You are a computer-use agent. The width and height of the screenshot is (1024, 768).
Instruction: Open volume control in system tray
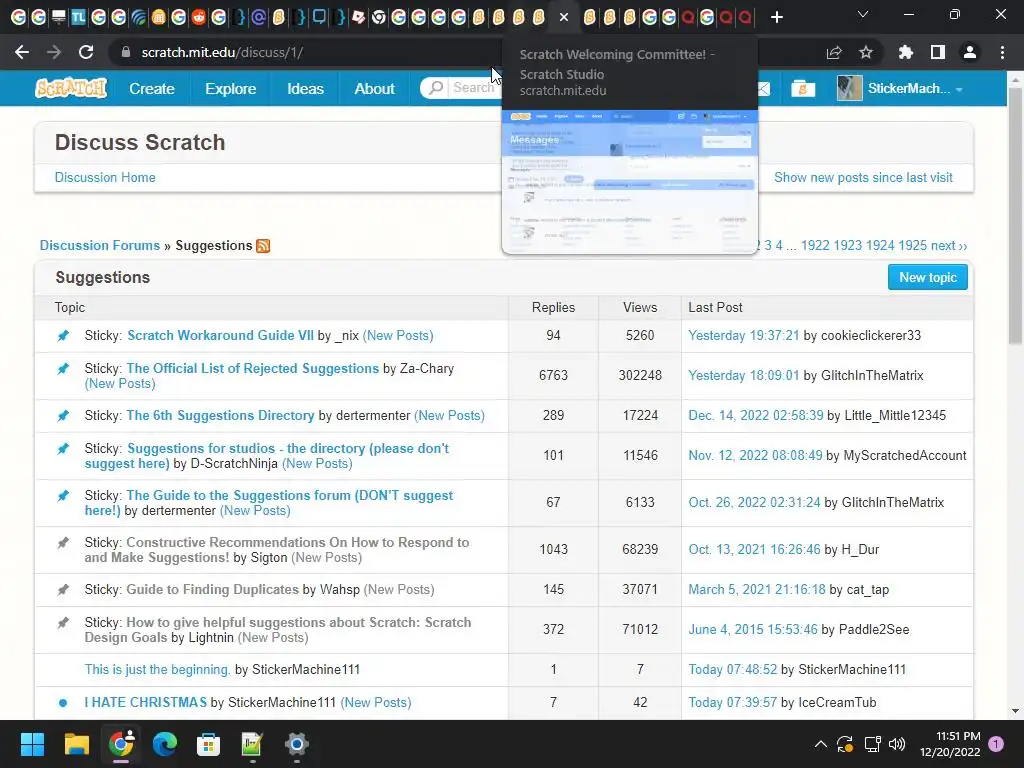[x=897, y=744]
